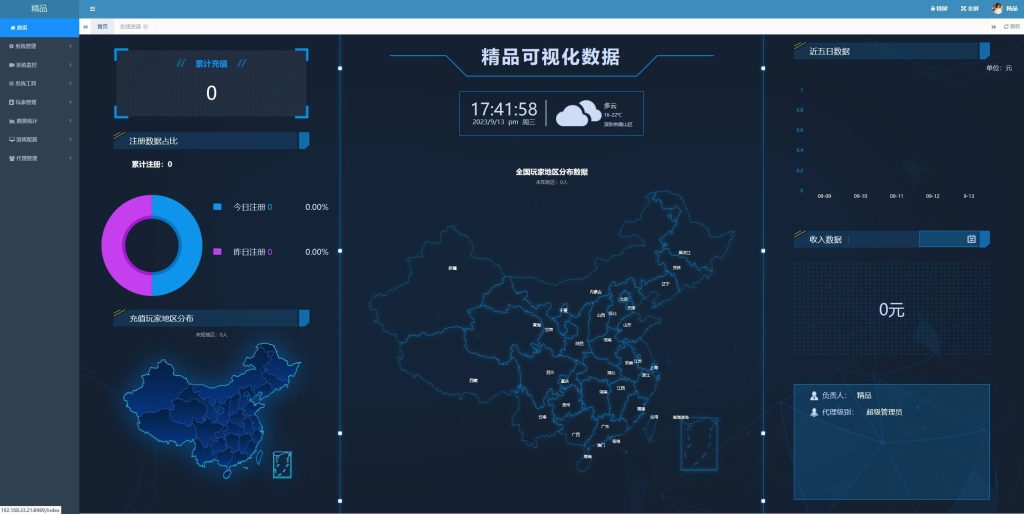Open the user avatar picture
Viewport: 1024px width, 514px height.
(x=997, y=8)
